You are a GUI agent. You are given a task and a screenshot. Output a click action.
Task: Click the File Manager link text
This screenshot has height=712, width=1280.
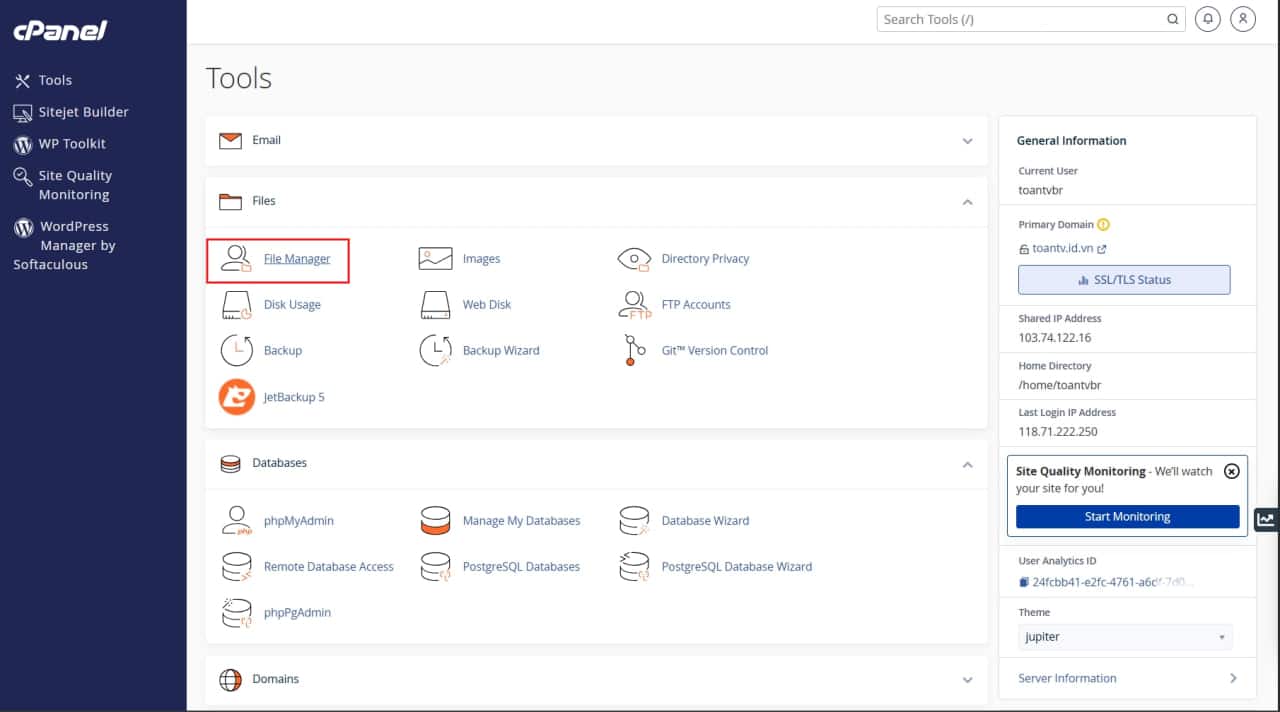pyautogui.click(x=297, y=259)
